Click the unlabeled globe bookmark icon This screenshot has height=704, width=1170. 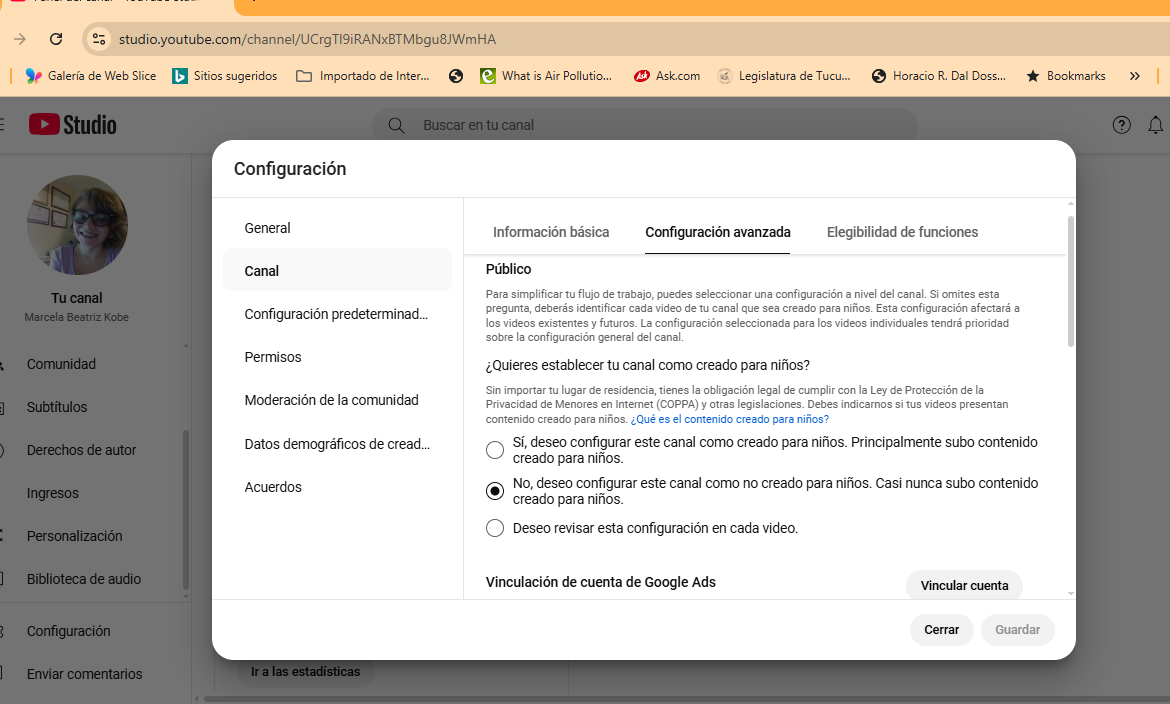pyautogui.click(x=456, y=75)
